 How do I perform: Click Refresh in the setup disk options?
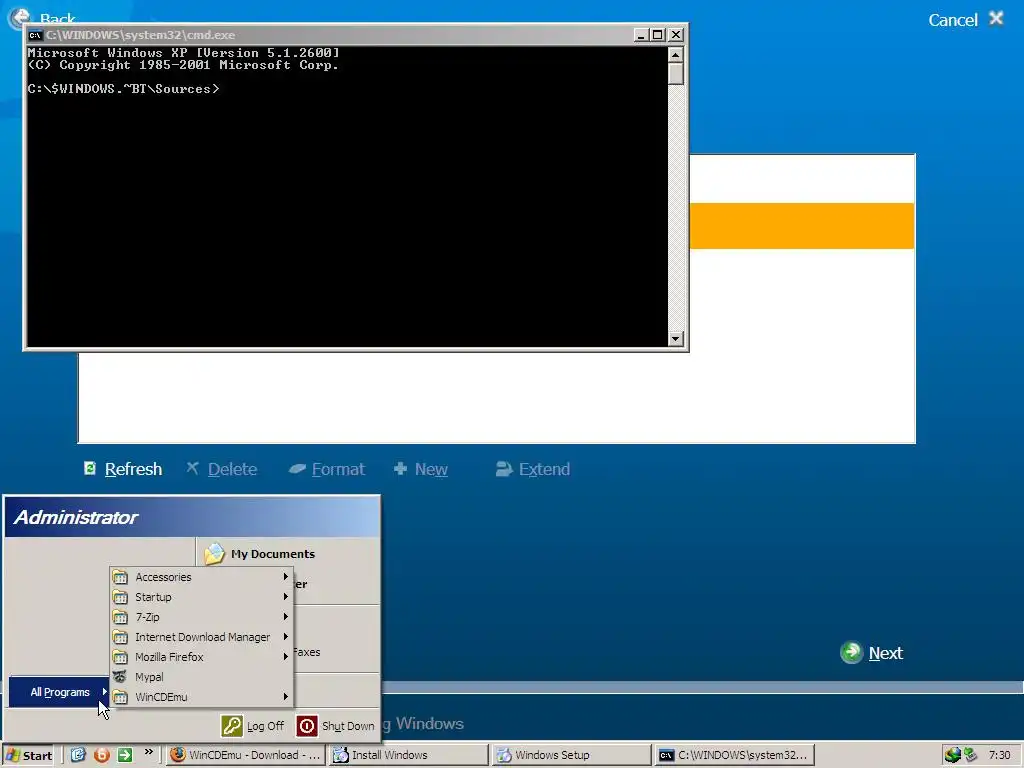133,469
